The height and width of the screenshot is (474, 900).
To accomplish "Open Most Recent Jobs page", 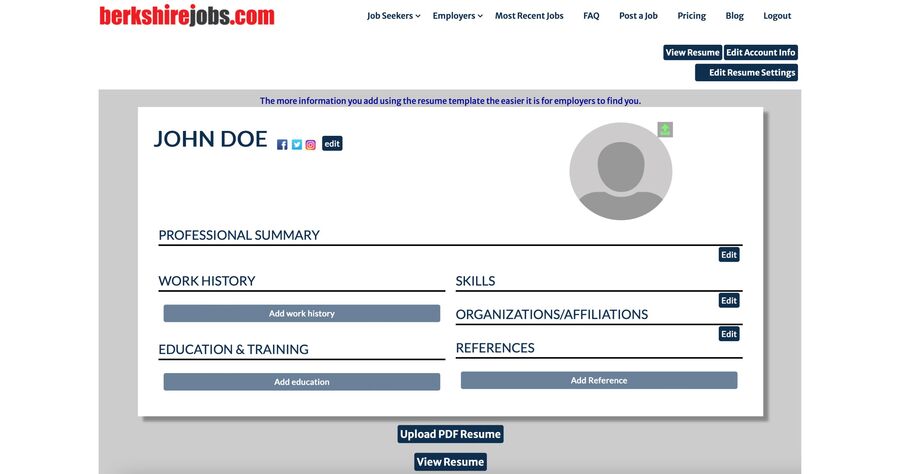I will (529, 16).
